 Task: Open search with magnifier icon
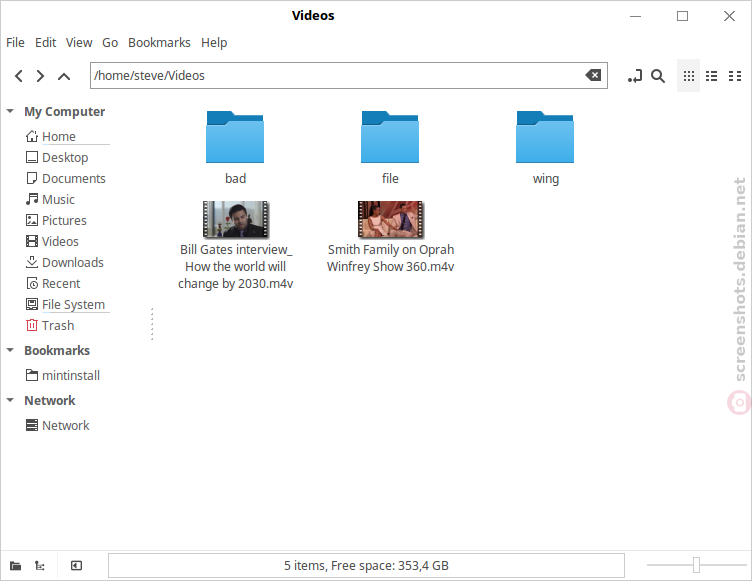point(658,76)
